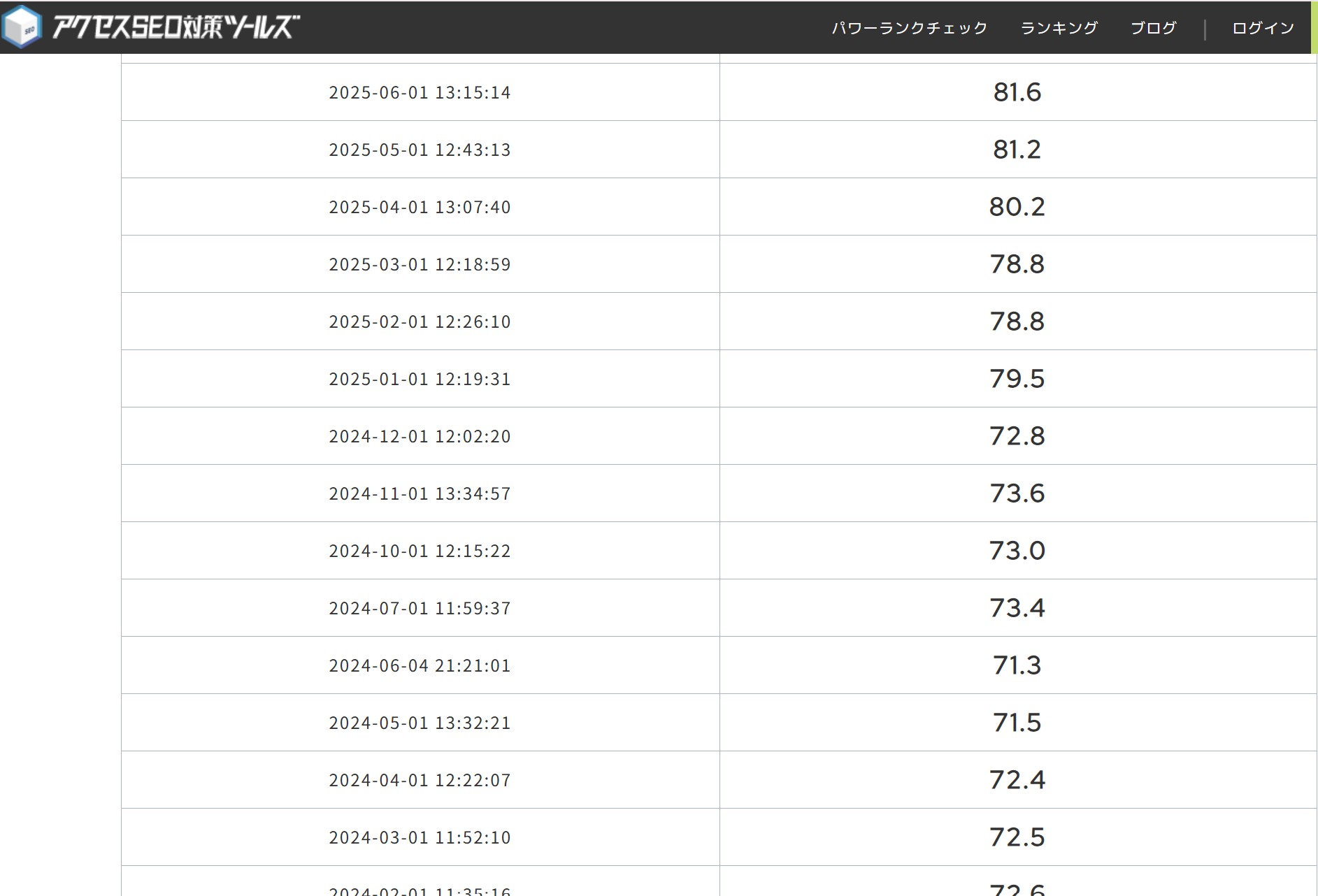Click the 81.6 score value
Viewport: 1318px width, 896px height.
coord(1017,92)
